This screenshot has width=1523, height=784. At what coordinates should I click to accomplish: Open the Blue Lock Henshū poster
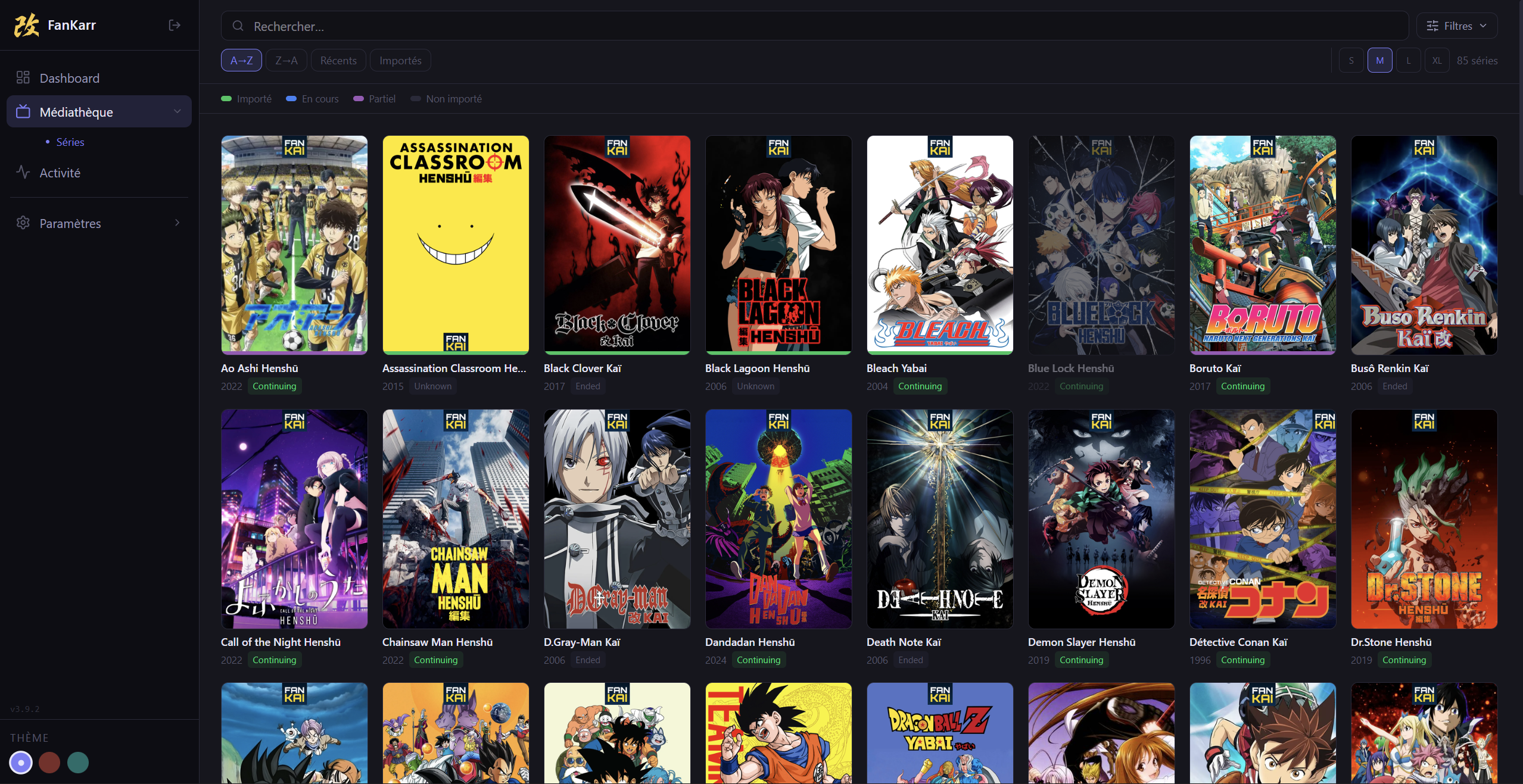point(1101,245)
